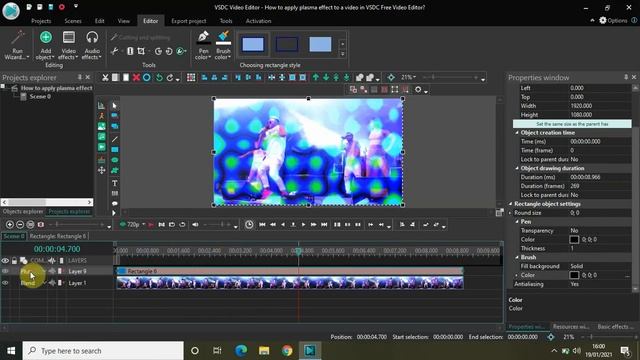Open the Resources window tab
The height and width of the screenshot is (360, 640).
point(571,327)
